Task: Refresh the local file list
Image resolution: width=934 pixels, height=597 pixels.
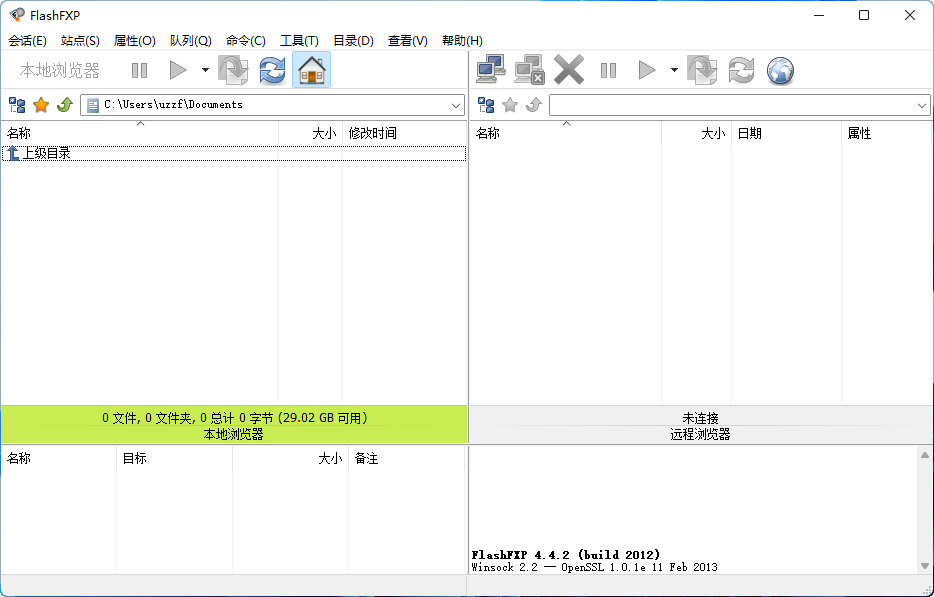Action: (272, 70)
